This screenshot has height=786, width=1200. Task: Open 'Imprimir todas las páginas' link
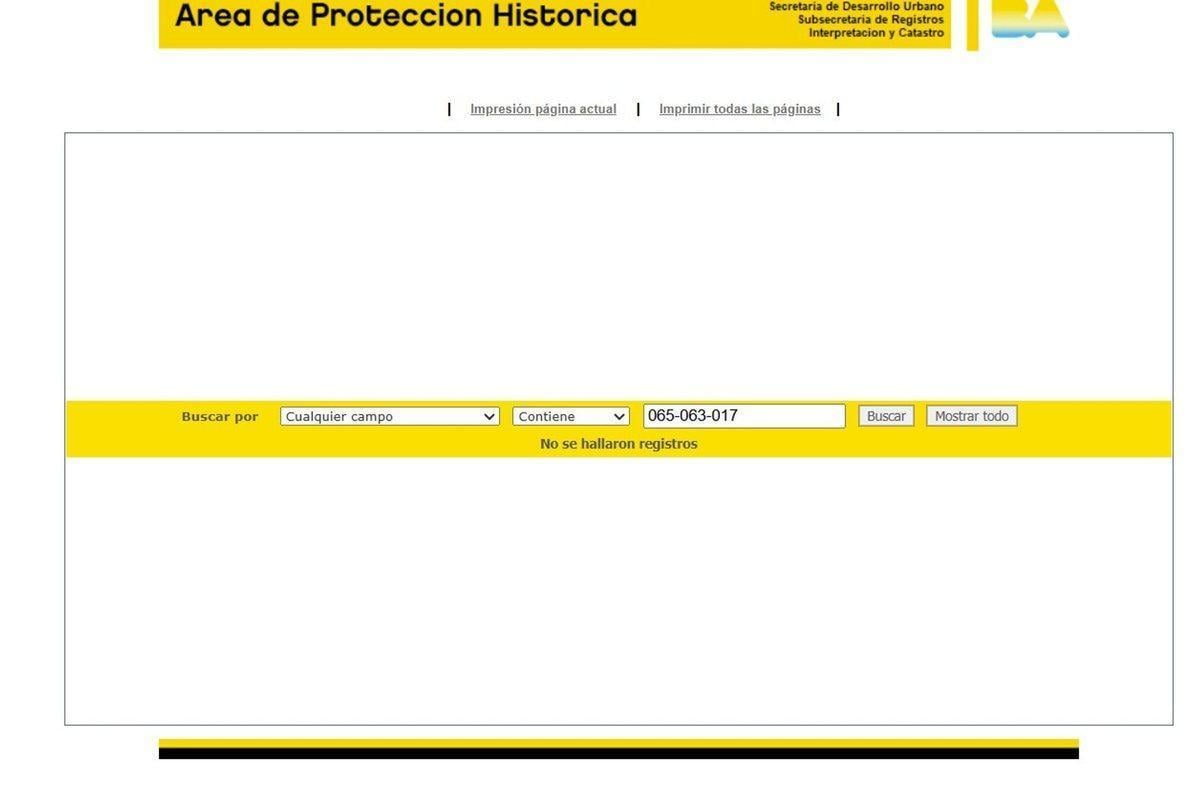(740, 109)
